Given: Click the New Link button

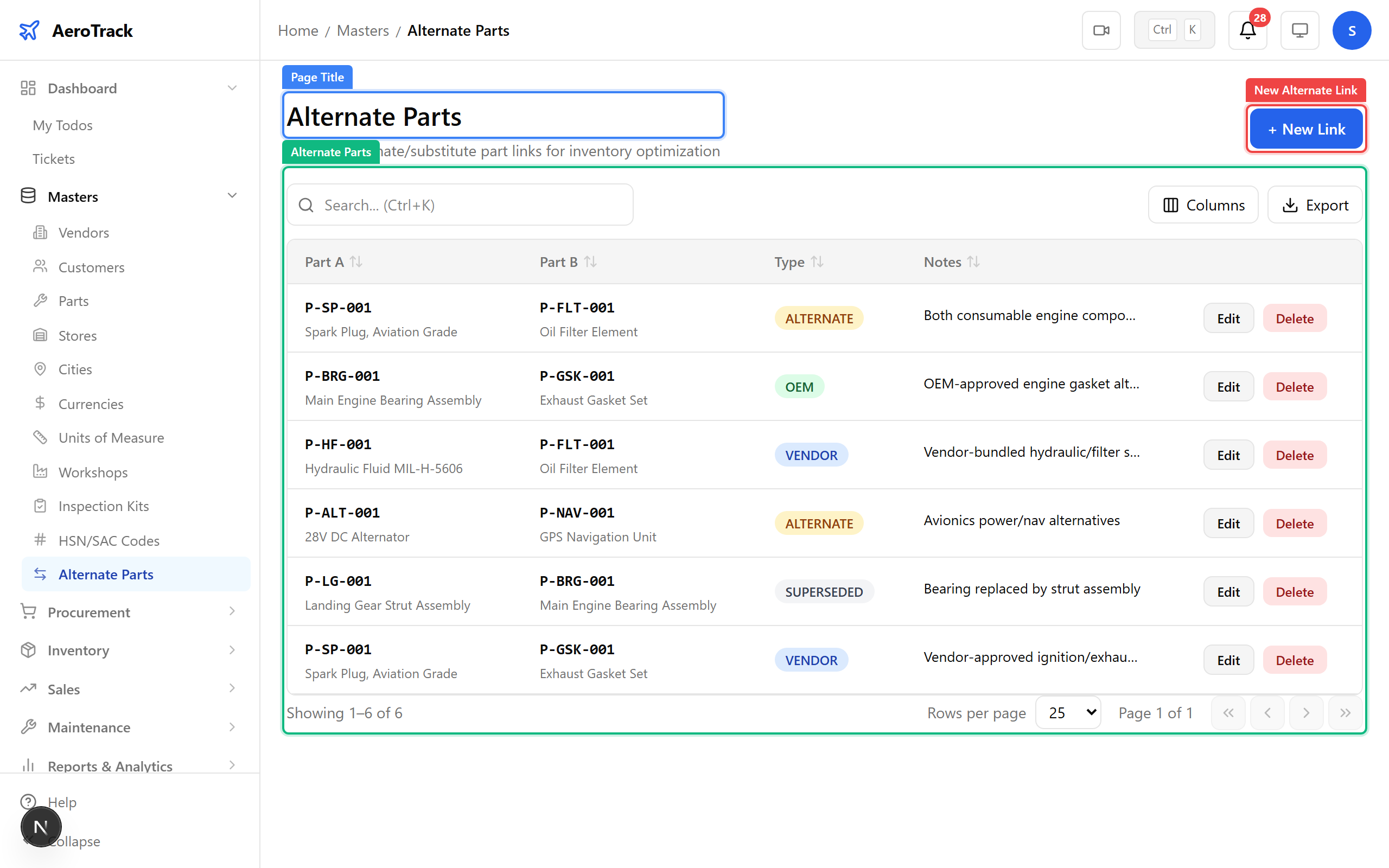Looking at the screenshot, I should point(1306,129).
